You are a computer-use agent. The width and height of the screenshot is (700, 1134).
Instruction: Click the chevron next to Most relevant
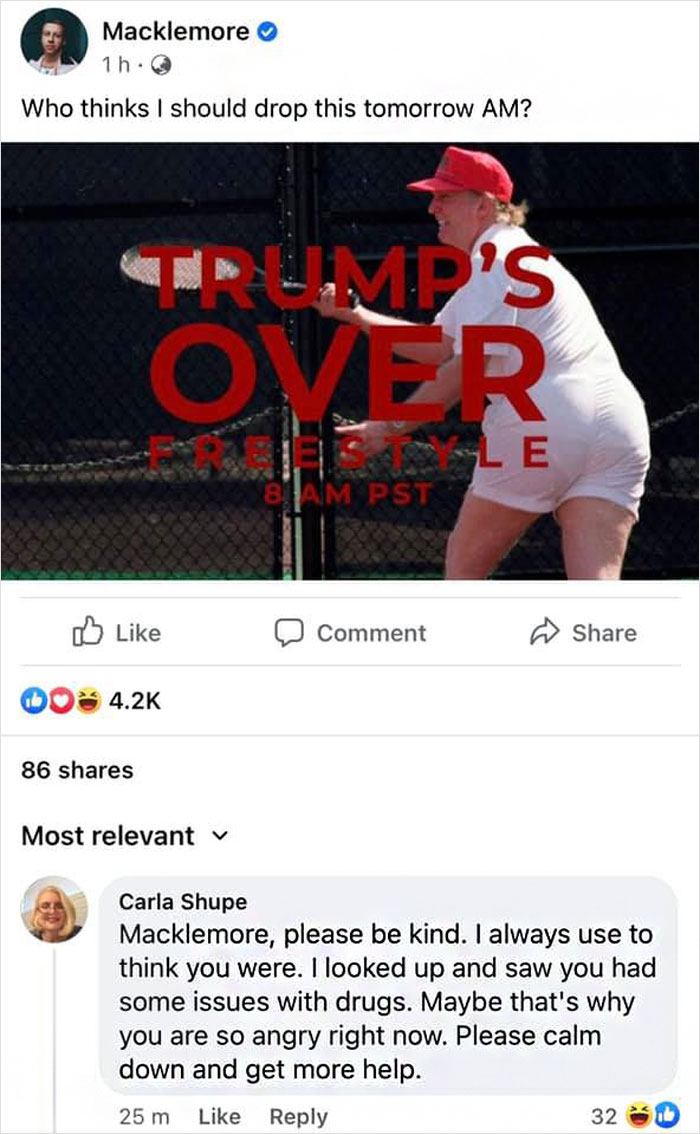coord(220,837)
